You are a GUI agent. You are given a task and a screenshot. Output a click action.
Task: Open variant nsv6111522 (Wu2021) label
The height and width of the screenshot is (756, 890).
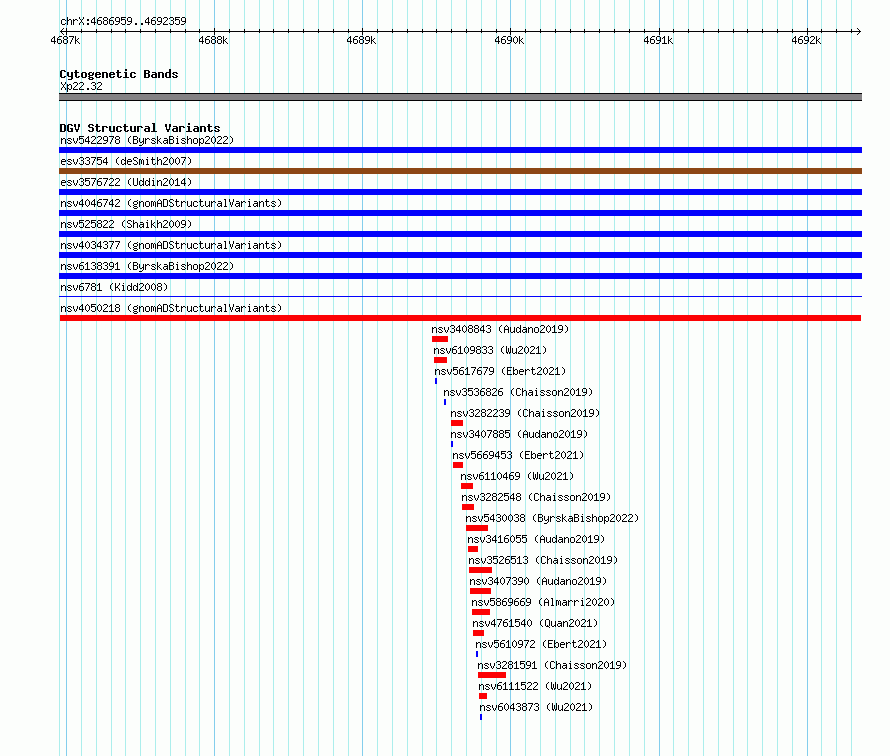[535, 686]
